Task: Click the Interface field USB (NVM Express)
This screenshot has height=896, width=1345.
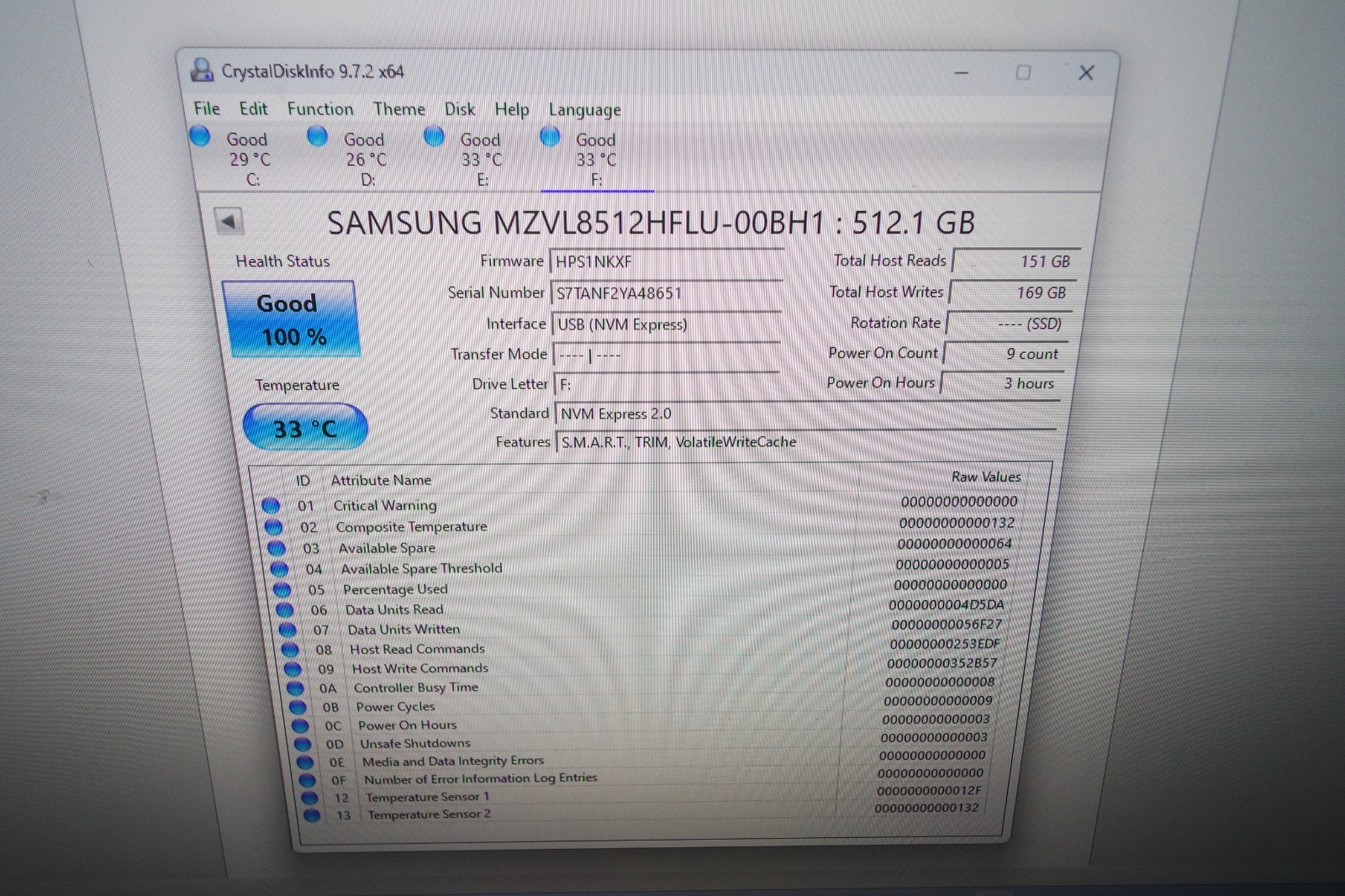Action: click(x=667, y=324)
